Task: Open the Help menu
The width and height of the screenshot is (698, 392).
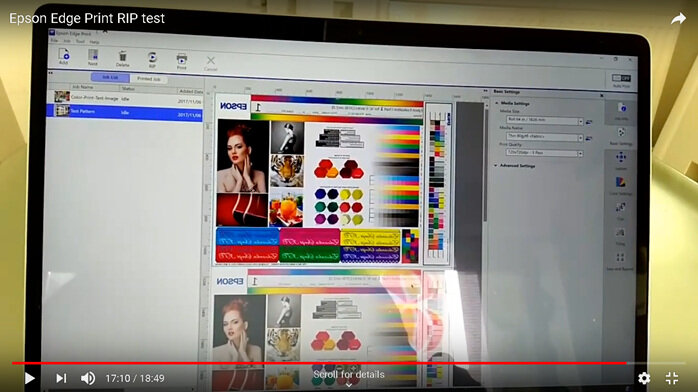Action: pos(94,42)
